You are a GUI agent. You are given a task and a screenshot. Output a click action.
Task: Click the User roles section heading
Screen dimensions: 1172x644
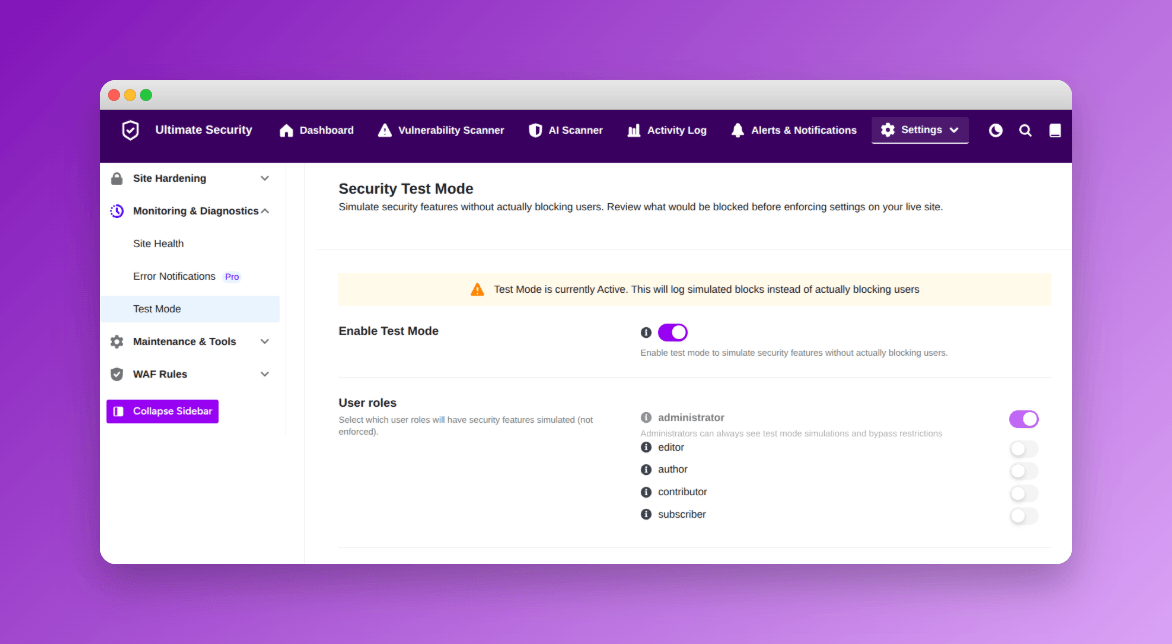pyautogui.click(x=368, y=403)
